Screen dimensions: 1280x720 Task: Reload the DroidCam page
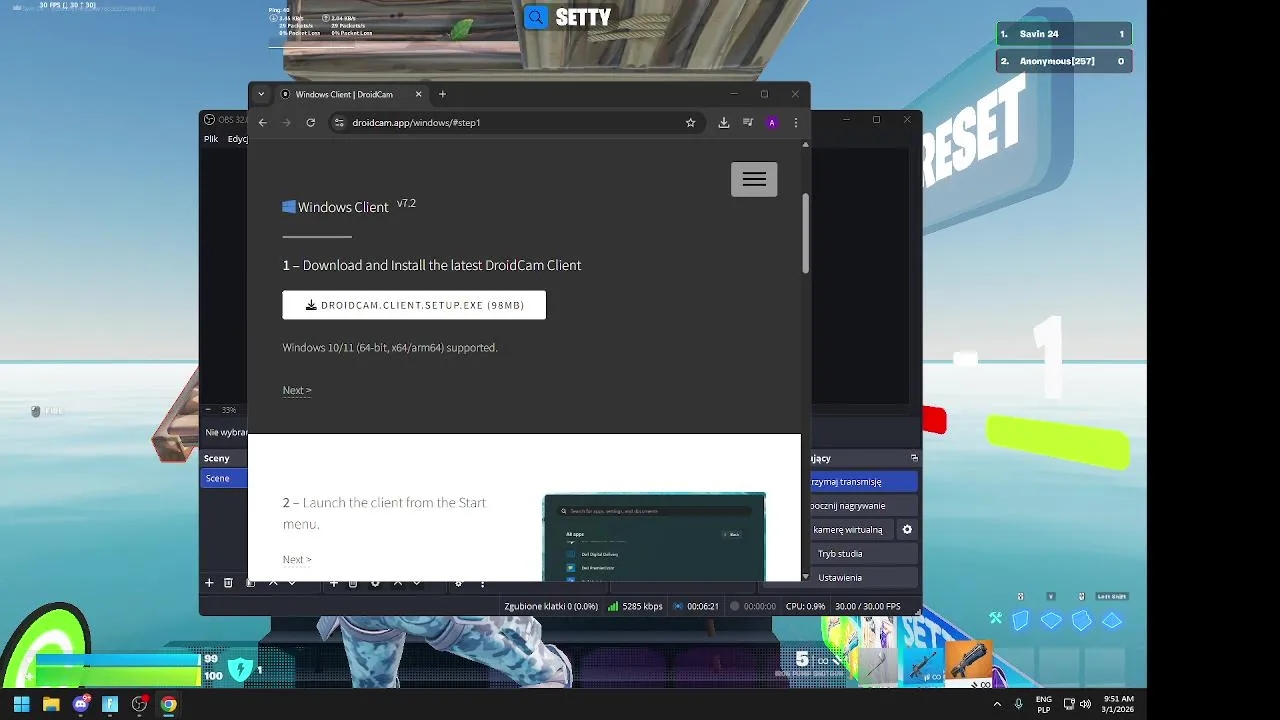[311, 122]
